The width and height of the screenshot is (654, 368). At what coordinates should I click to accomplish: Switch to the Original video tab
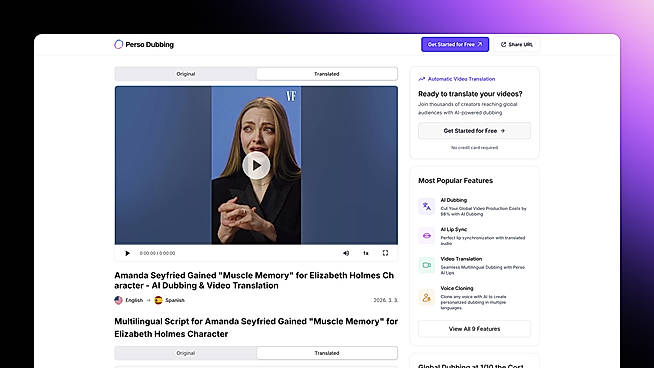coord(186,74)
